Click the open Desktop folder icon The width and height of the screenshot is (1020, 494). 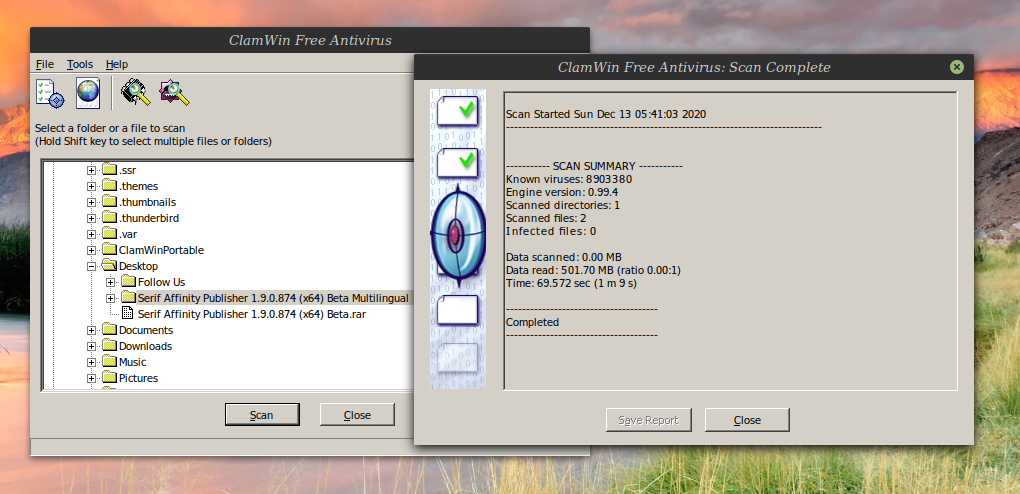(x=109, y=266)
